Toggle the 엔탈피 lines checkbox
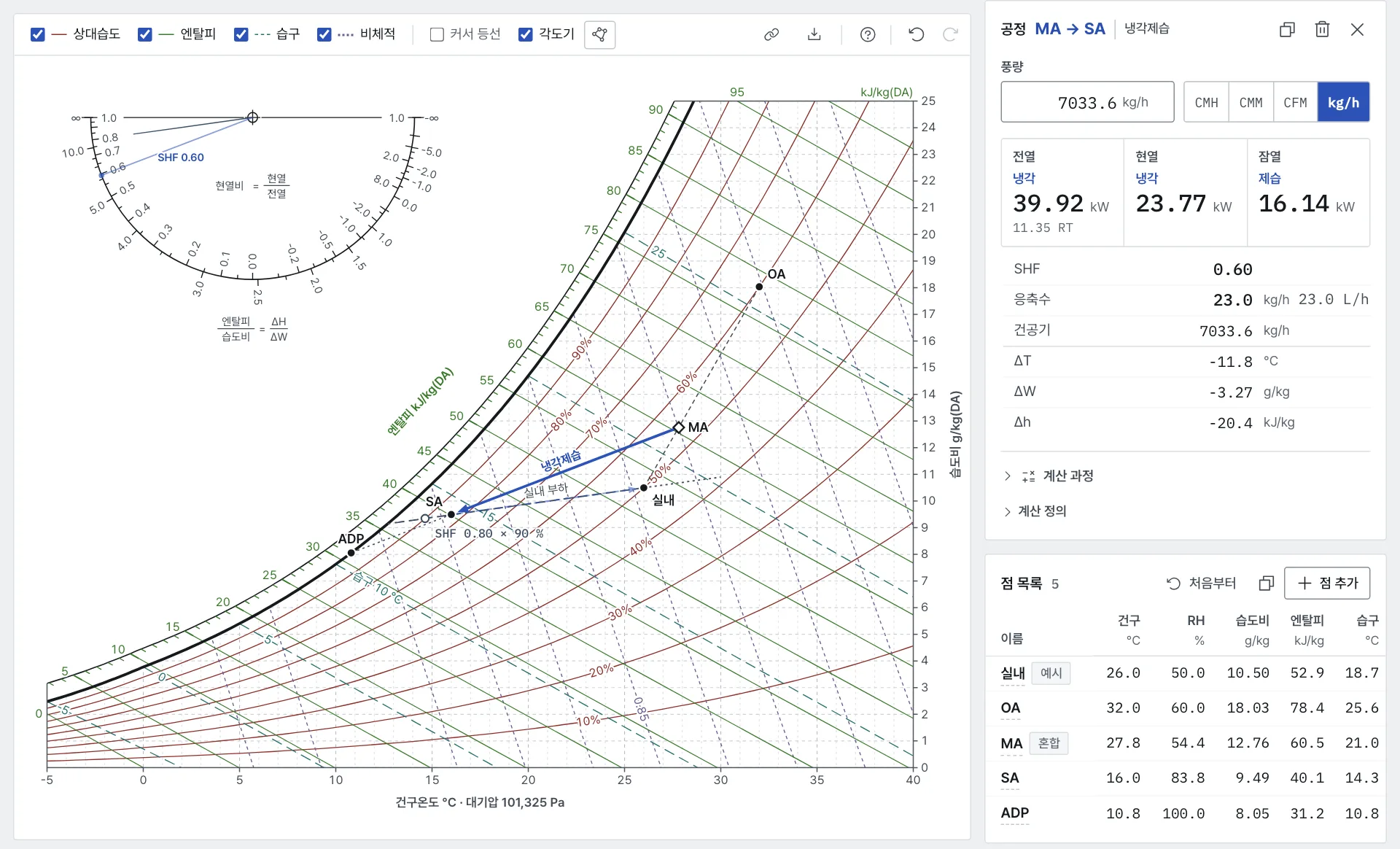The height and width of the screenshot is (849, 1400). 145,34
